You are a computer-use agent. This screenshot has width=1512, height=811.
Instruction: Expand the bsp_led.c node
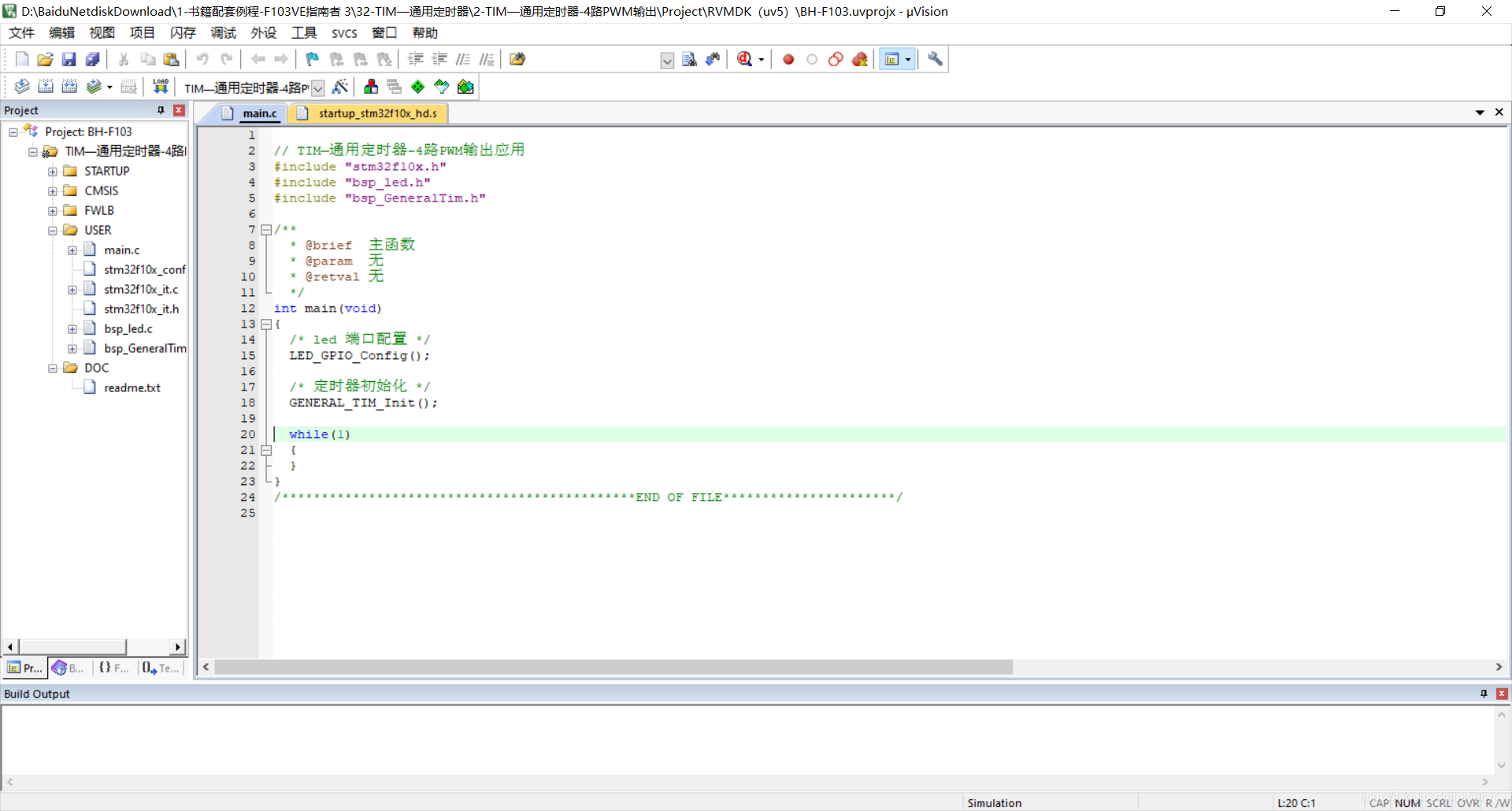point(72,329)
